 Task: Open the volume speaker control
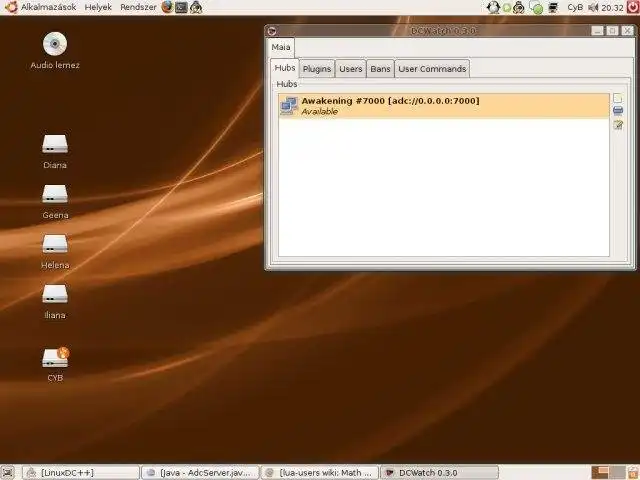[593, 7]
